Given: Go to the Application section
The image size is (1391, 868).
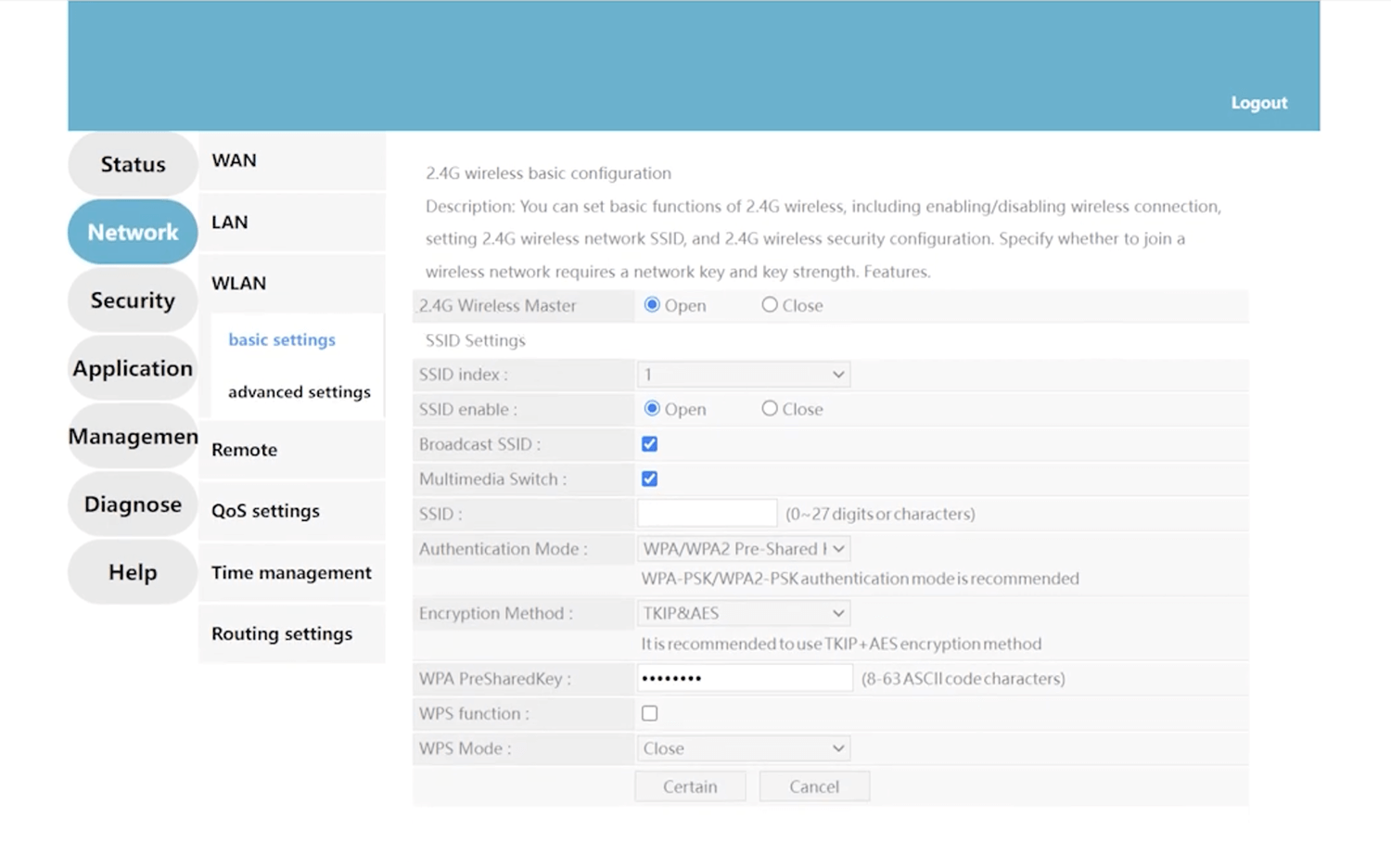Looking at the screenshot, I should coord(133,368).
